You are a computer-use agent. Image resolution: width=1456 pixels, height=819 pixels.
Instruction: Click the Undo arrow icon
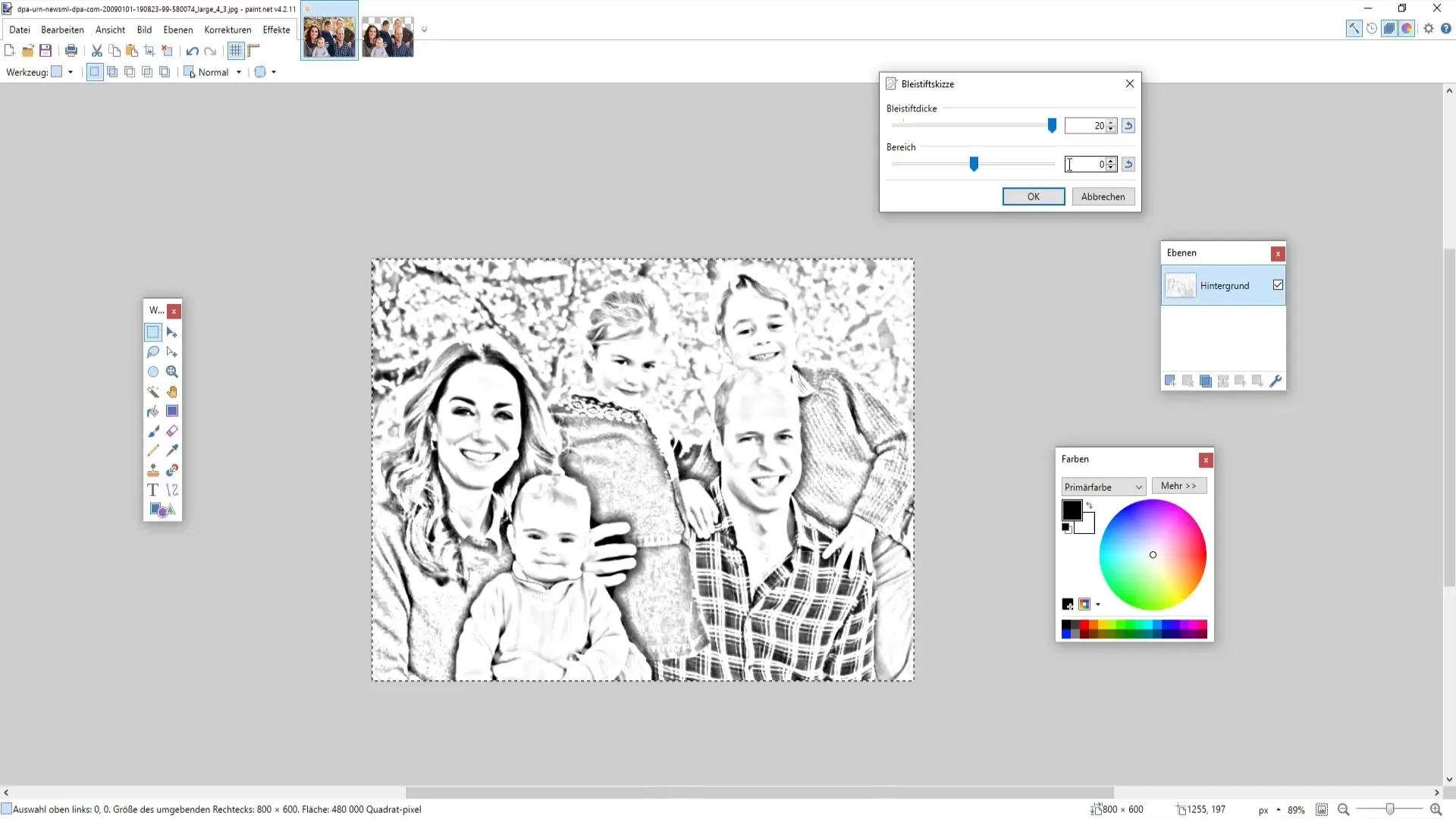coord(193,51)
